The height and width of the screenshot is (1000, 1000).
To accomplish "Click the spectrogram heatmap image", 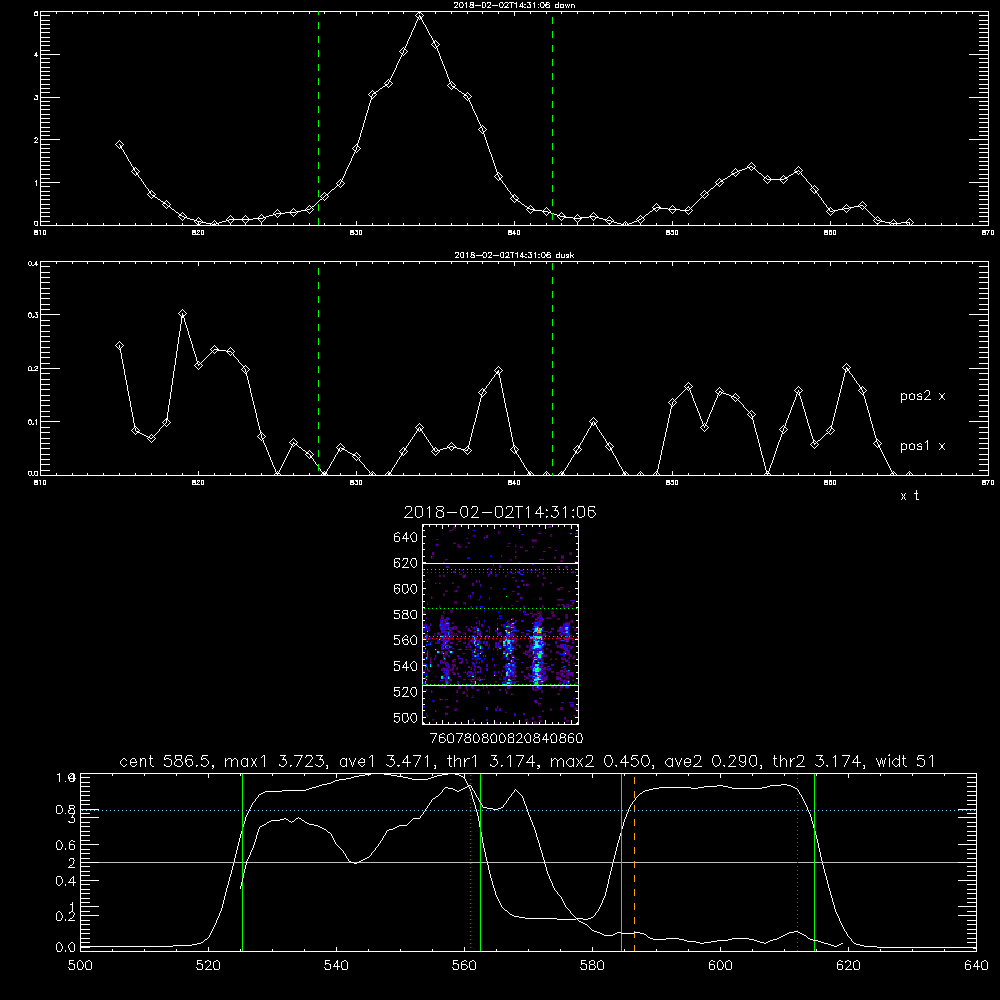I will coord(500,624).
